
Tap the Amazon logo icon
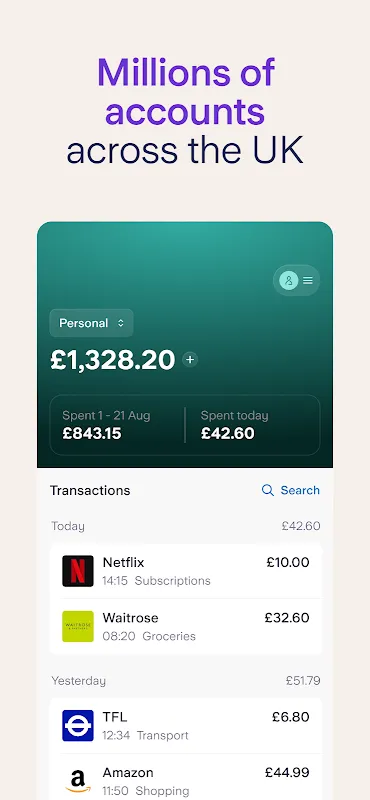click(x=78, y=781)
